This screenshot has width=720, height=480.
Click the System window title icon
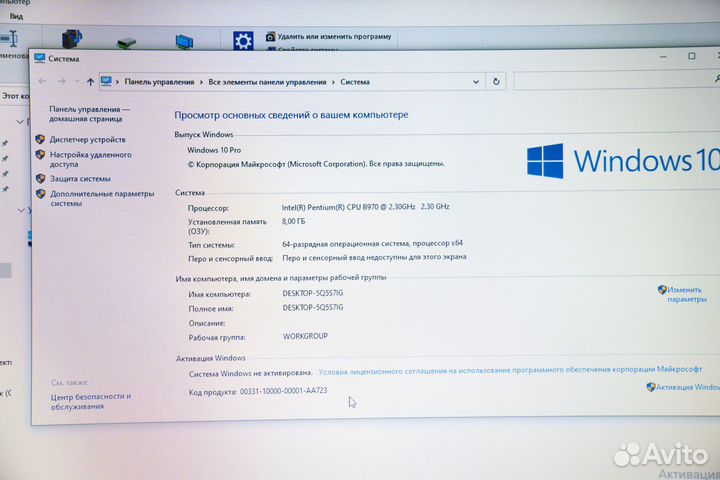pyautogui.click(x=39, y=58)
